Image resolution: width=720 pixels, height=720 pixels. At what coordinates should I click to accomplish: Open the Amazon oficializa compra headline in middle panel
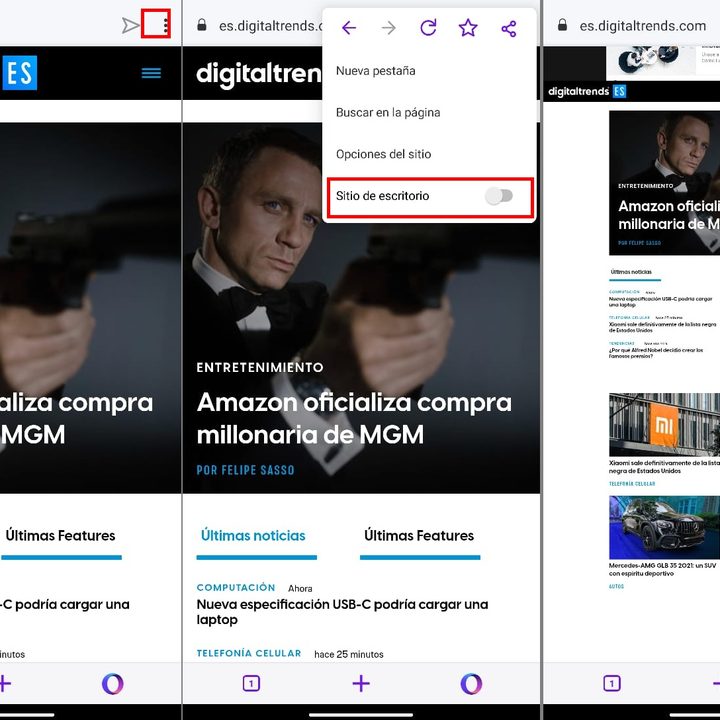(x=354, y=418)
